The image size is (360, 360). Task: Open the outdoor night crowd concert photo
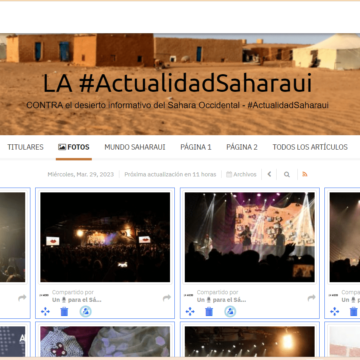[105, 237]
